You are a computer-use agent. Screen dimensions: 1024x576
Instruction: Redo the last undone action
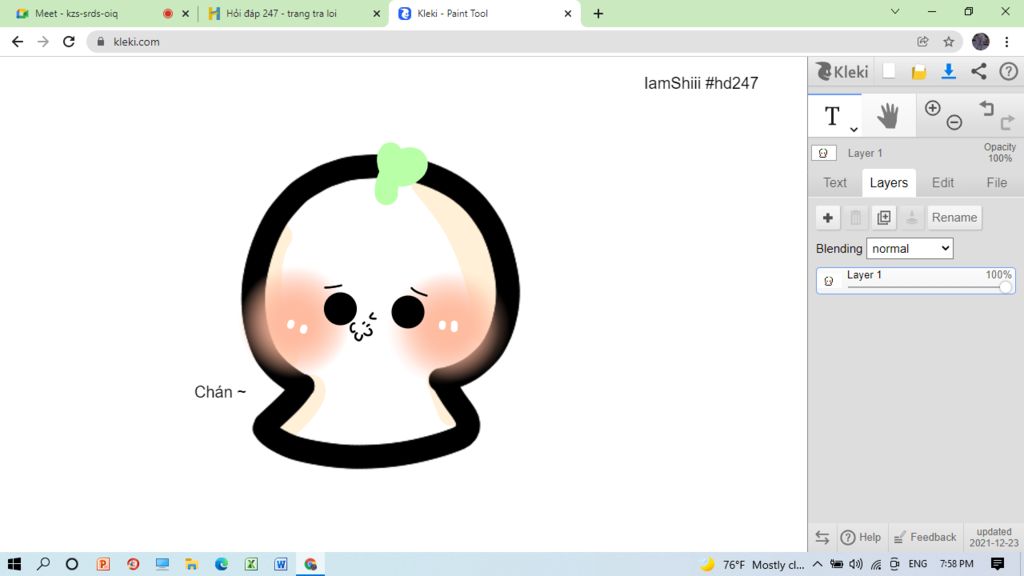(1008, 121)
